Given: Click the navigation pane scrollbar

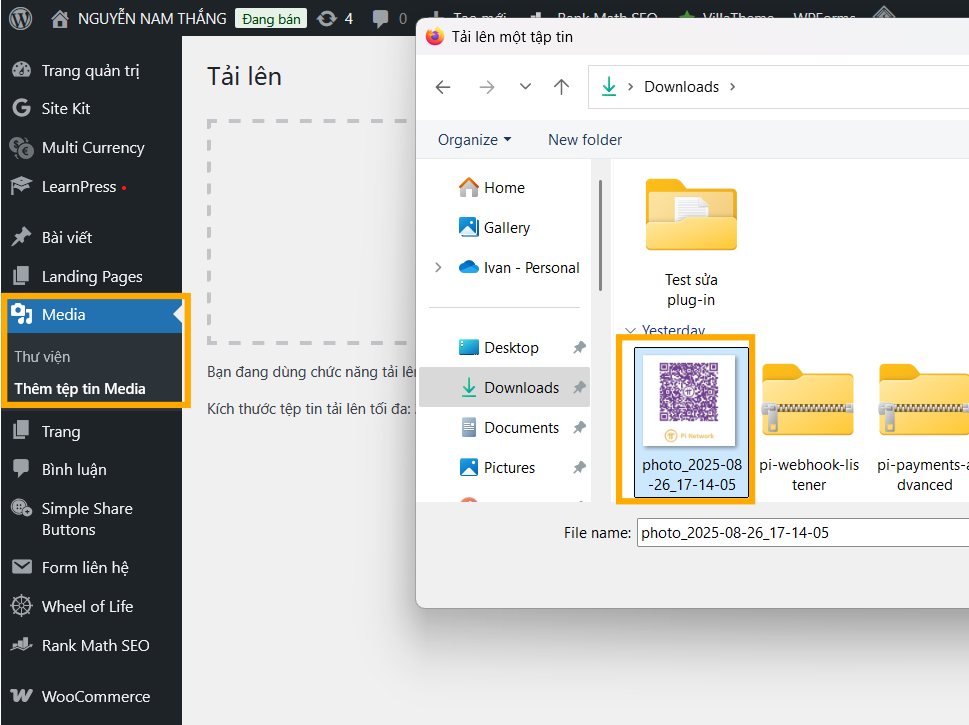Looking at the screenshot, I should (600, 235).
